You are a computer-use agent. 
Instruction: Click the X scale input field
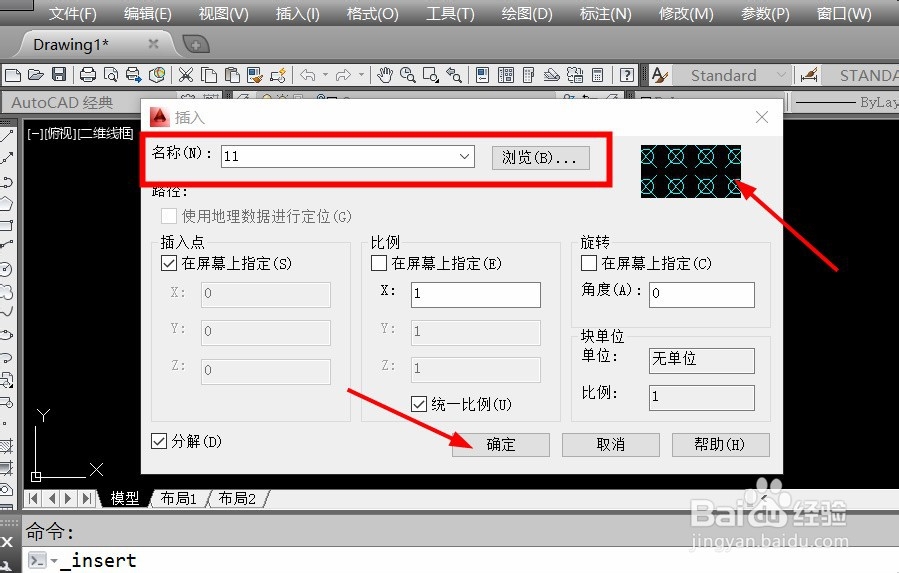point(475,294)
